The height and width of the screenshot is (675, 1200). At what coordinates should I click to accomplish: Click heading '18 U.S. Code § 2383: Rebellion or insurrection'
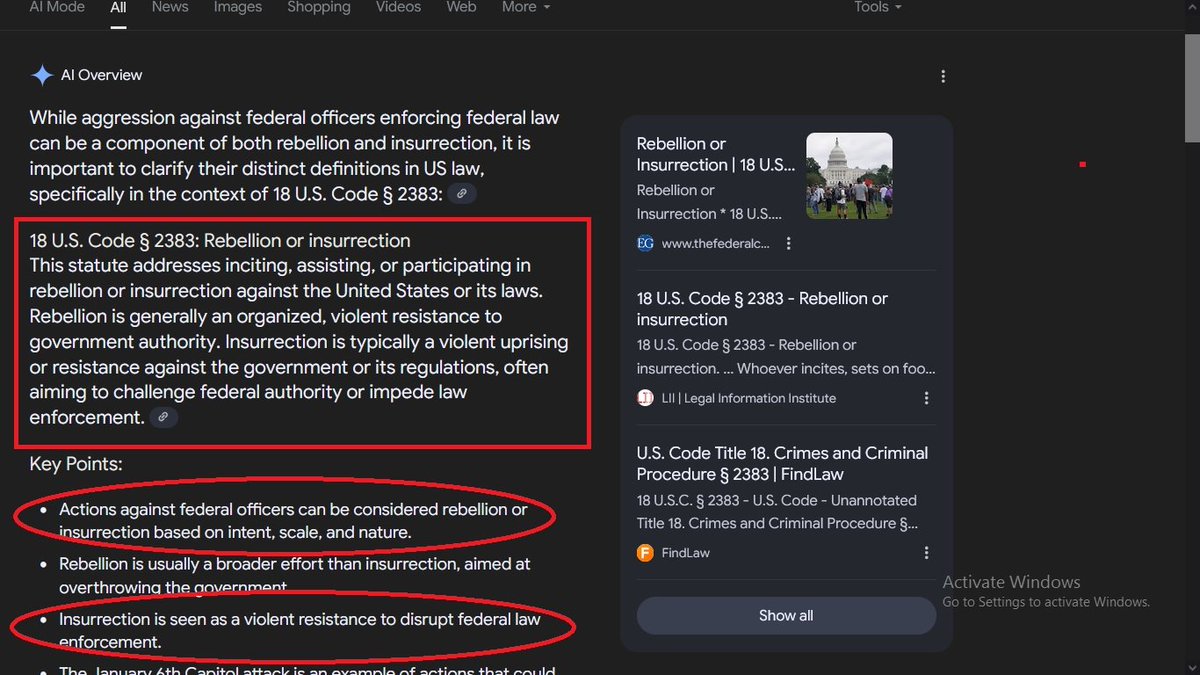220,241
